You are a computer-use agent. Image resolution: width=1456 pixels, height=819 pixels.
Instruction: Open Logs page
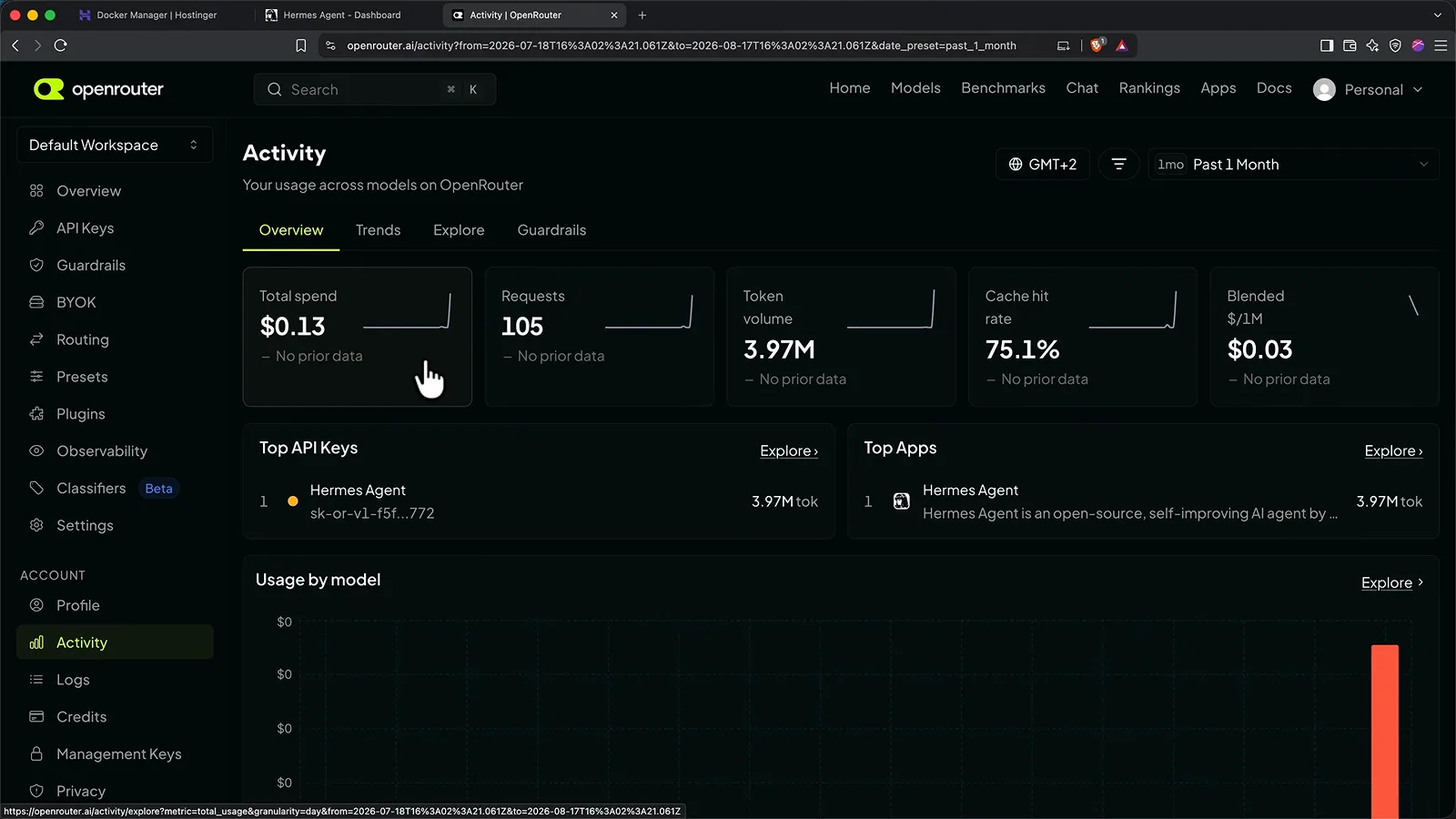[115, 680]
